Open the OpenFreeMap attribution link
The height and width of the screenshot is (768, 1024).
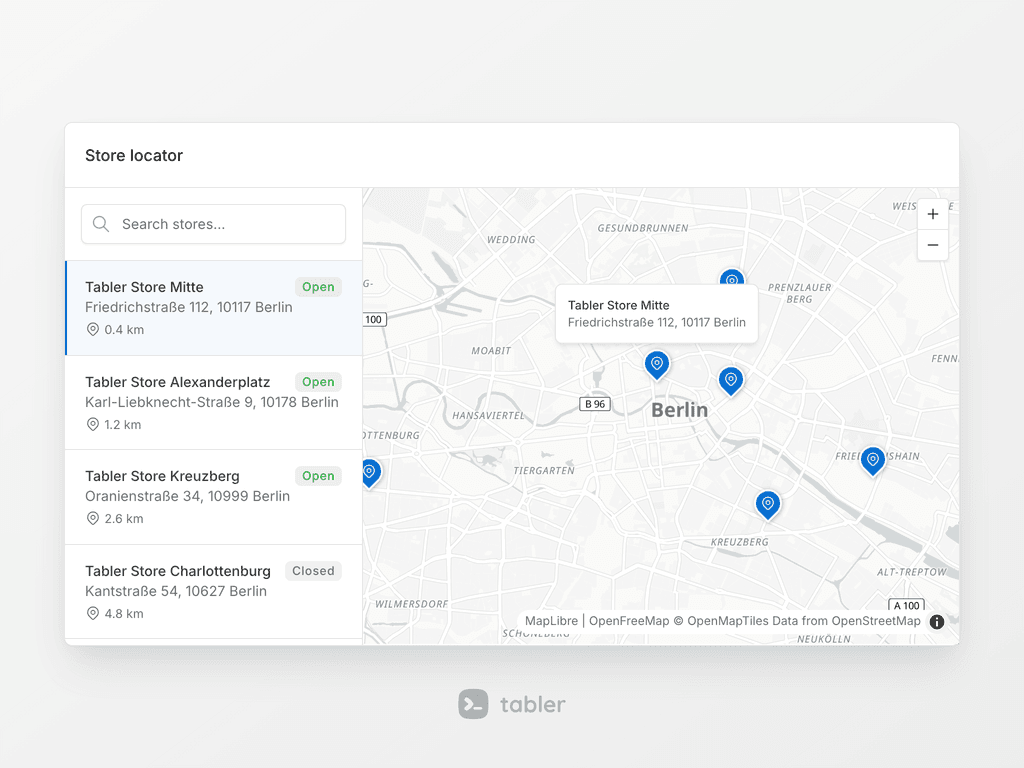[629, 621]
